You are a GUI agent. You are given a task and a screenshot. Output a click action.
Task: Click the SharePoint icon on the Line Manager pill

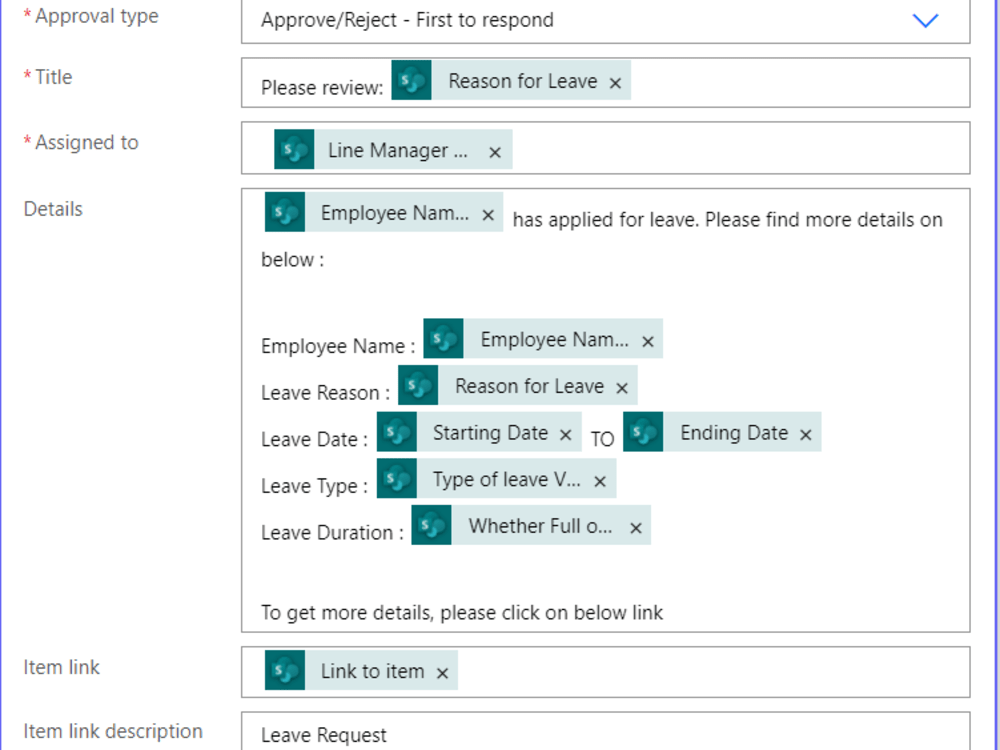[x=294, y=148]
